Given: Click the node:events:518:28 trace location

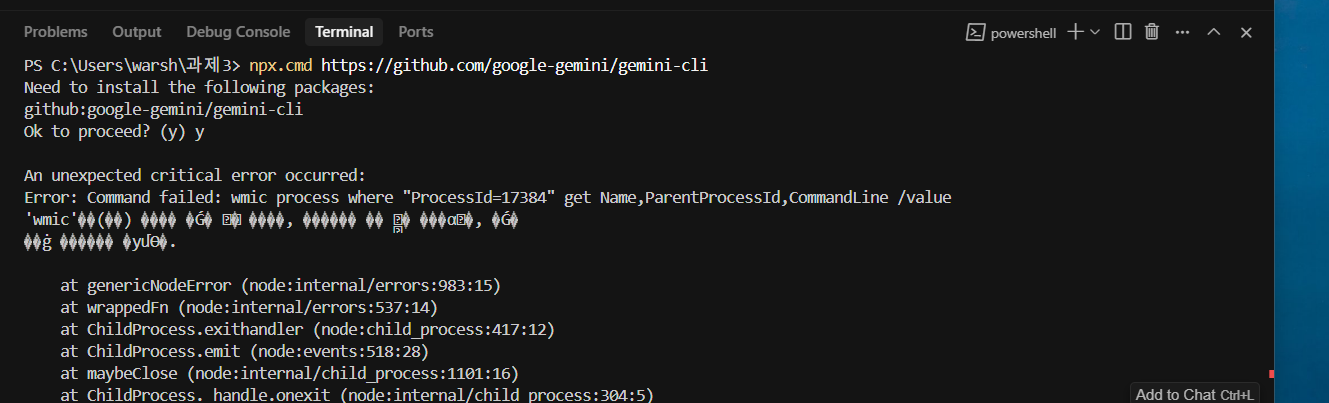Looking at the screenshot, I should (338, 351).
